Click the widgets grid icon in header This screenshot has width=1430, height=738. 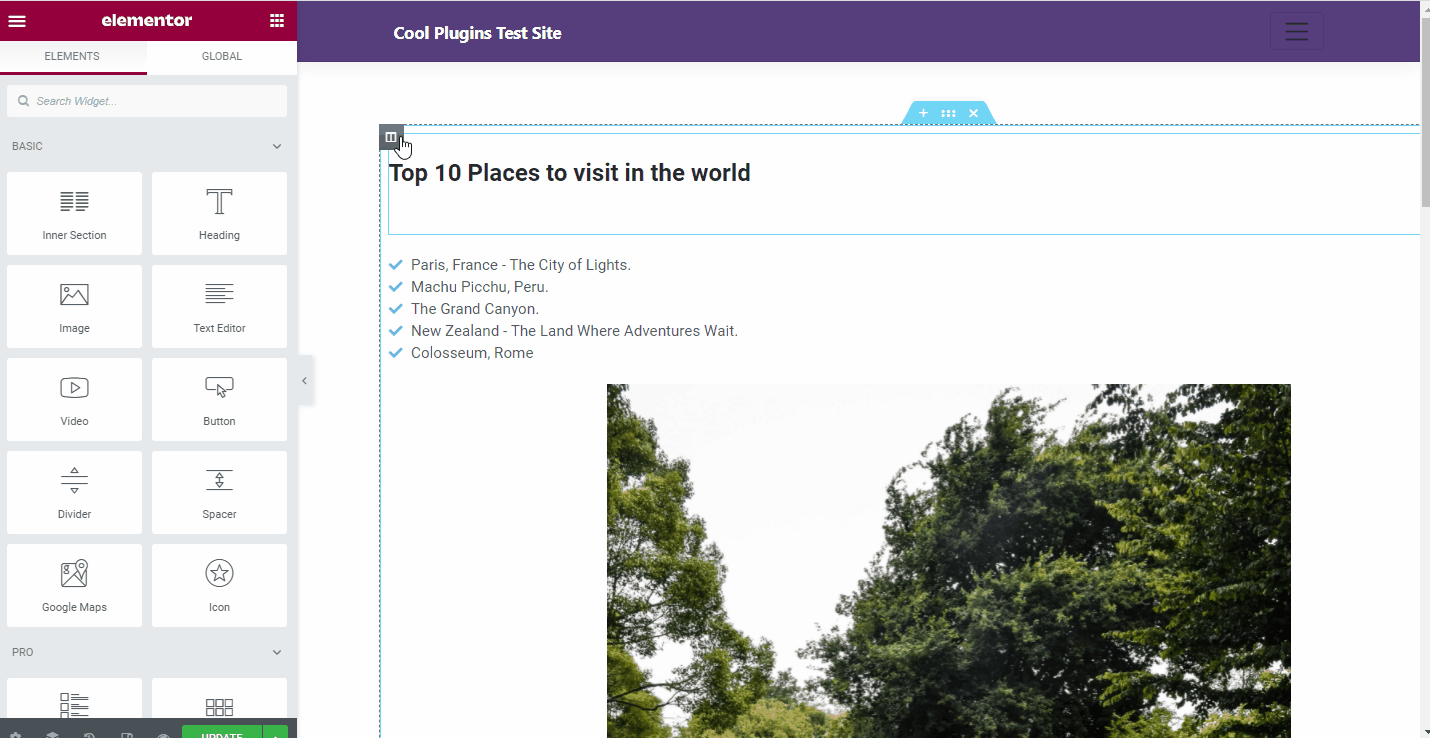tap(277, 21)
